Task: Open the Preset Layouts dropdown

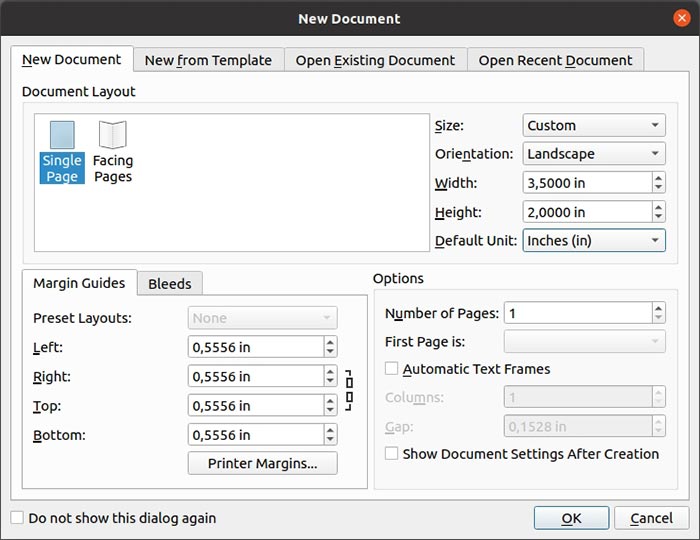Action: tap(262, 318)
